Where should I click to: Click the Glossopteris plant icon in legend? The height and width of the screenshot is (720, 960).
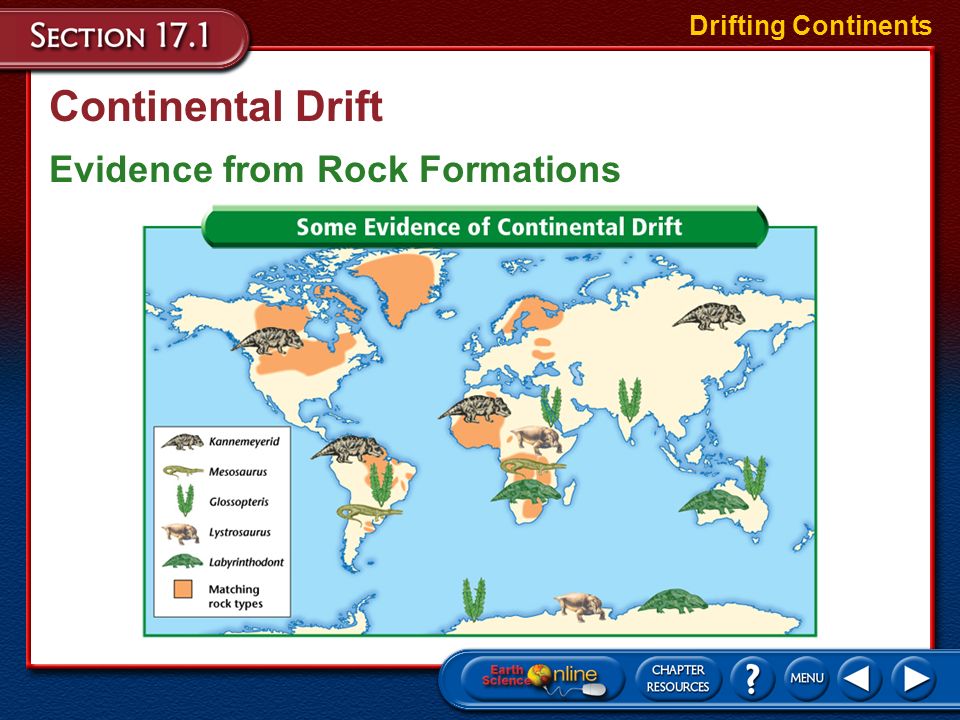tap(185, 500)
